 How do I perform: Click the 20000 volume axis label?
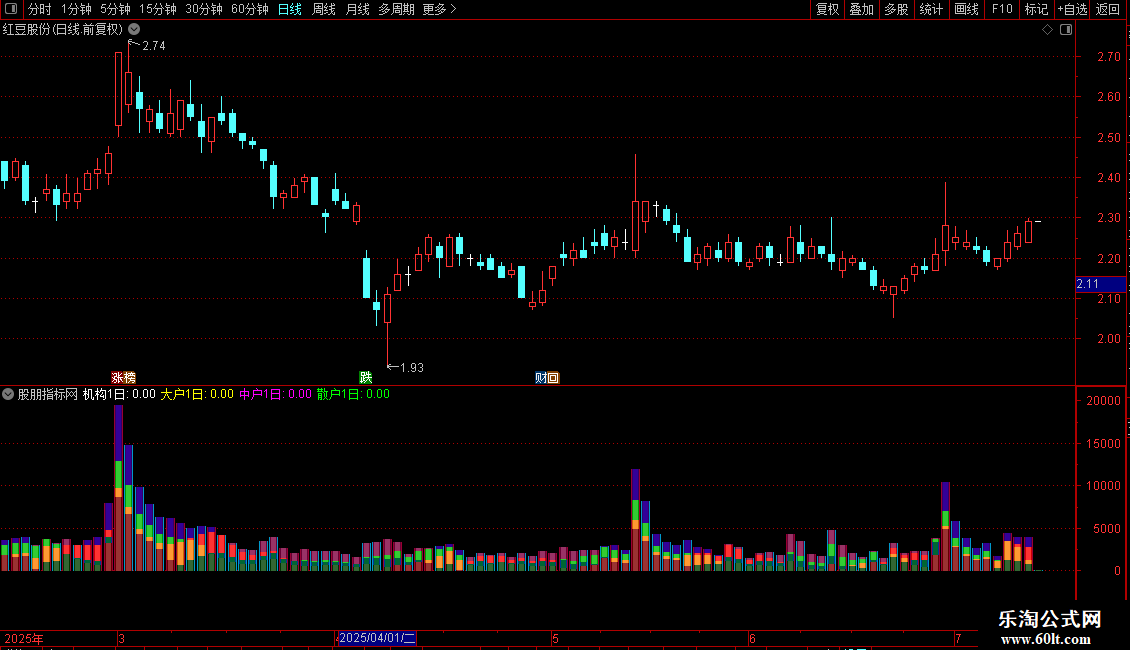coord(1103,401)
